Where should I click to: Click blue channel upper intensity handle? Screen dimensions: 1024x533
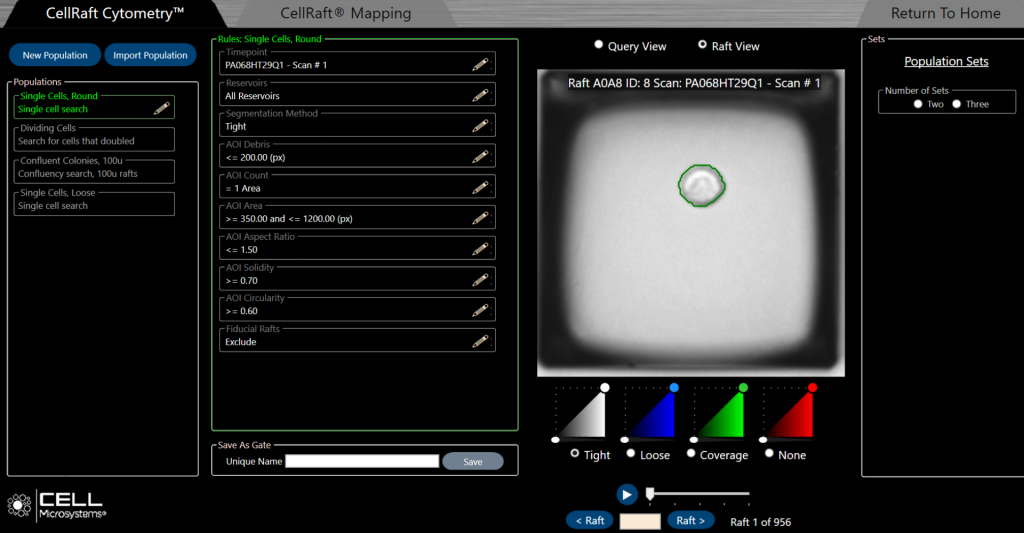pos(674,388)
